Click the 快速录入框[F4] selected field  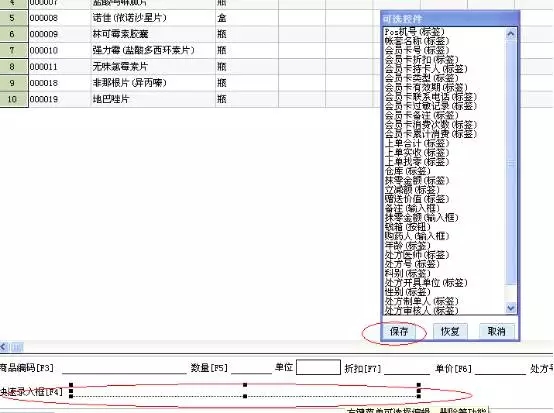(245, 391)
